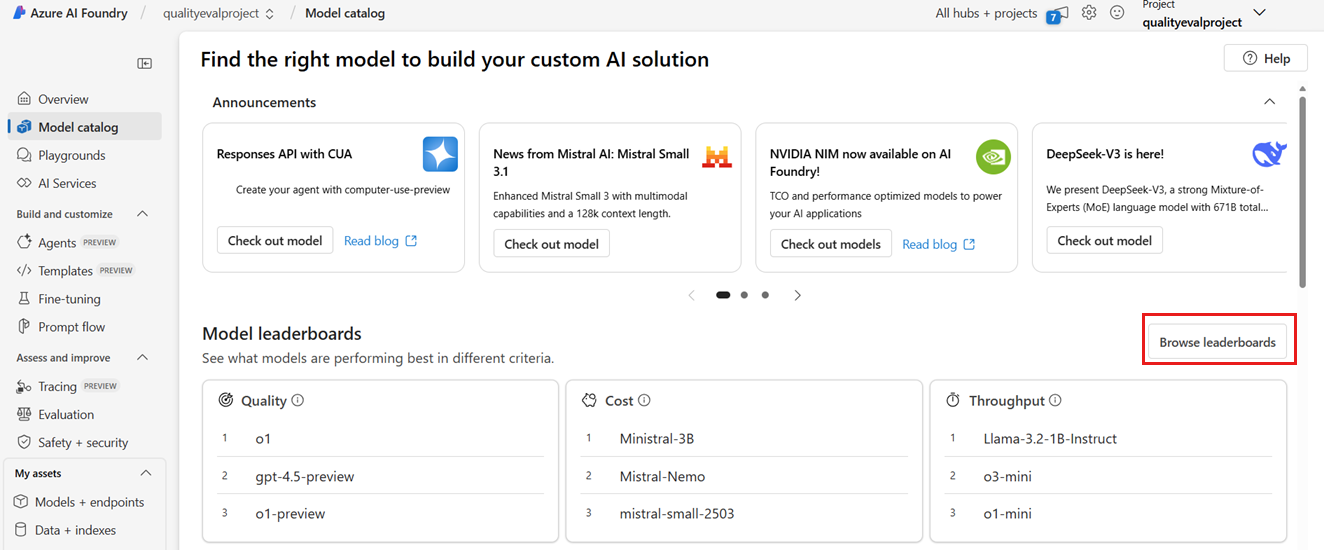The width and height of the screenshot is (1324, 550).
Task: Show next announcements with right arrow
Action: [797, 295]
